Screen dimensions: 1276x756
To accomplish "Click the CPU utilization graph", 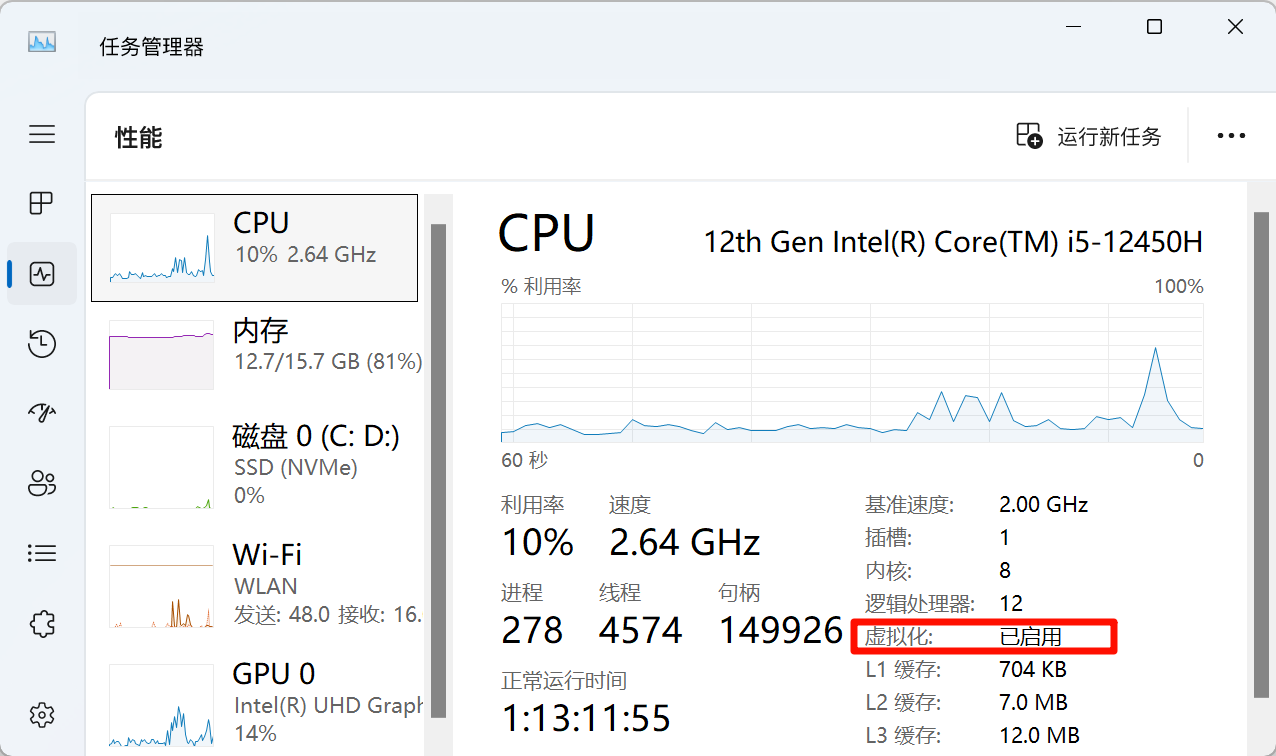I will tap(852, 373).
